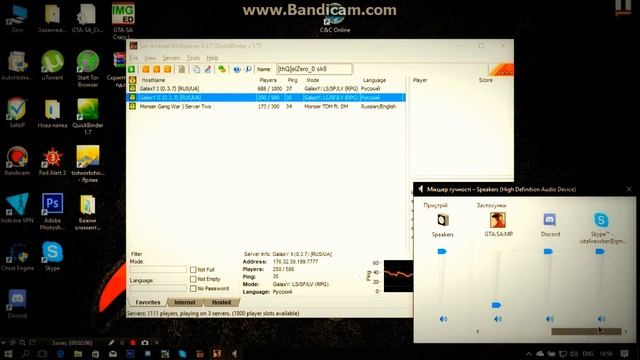
Task: Select the GalaxY I server row with 688 players
Action: (x=267, y=89)
